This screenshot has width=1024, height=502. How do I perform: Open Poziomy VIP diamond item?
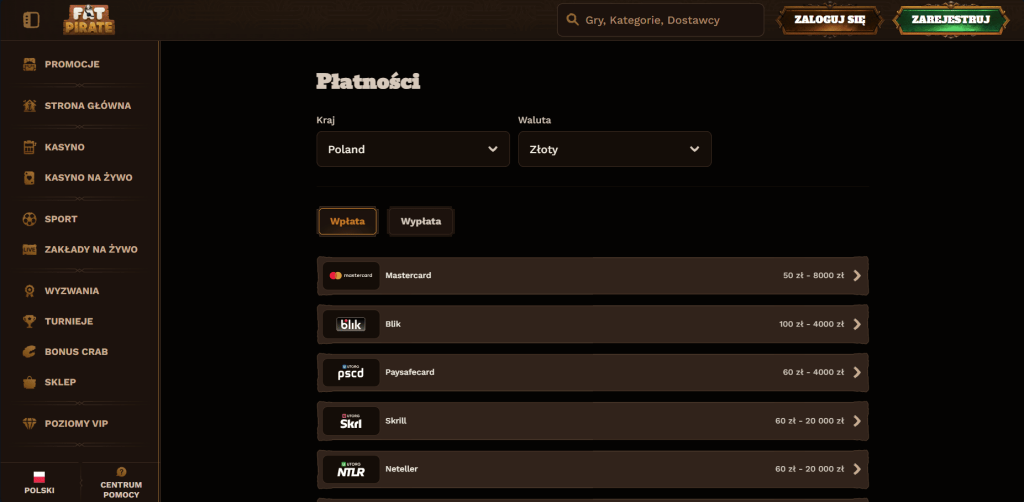[x=76, y=423]
